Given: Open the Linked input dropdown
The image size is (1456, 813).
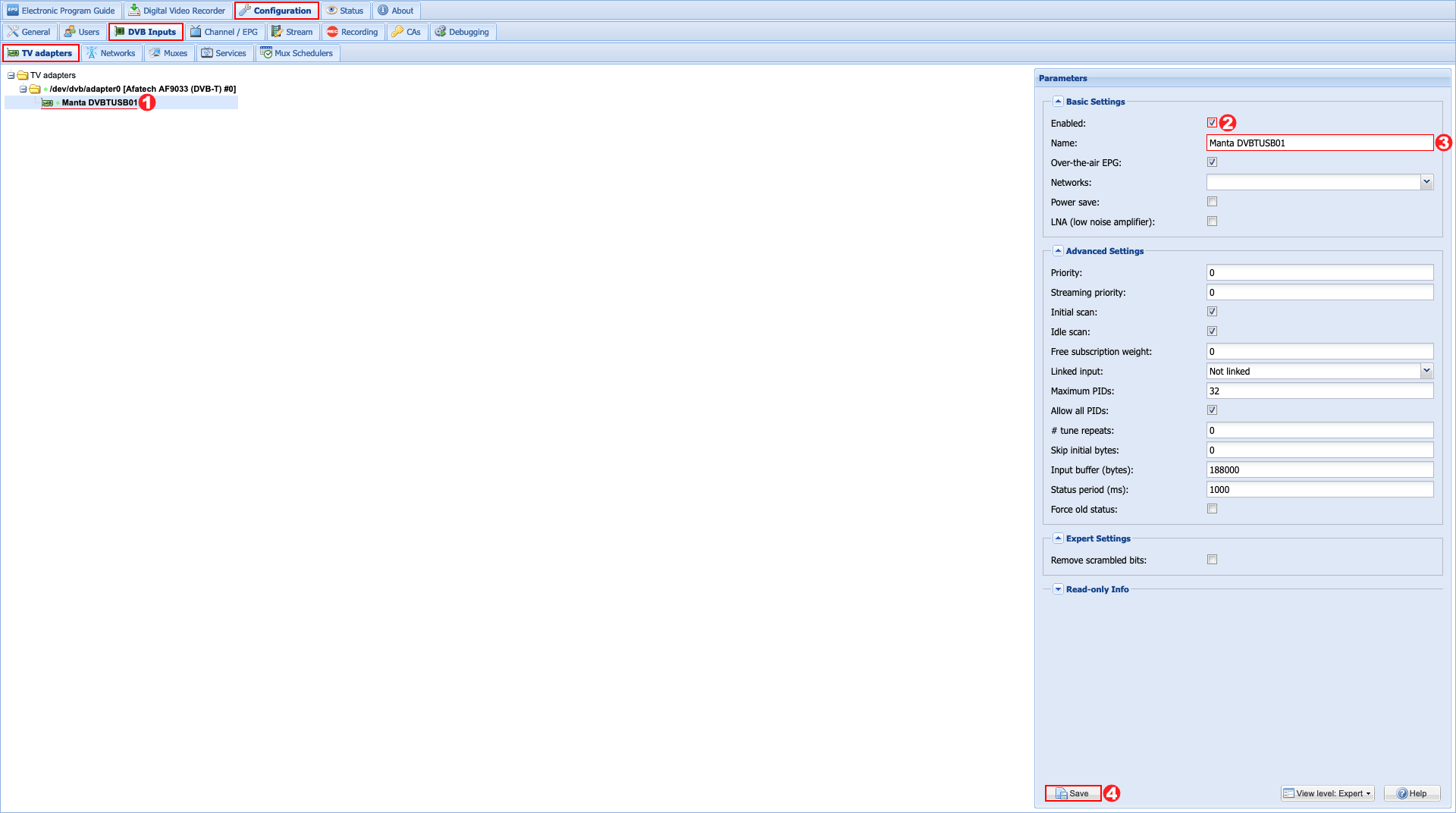Looking at the screenshot, I should 1426,371.
